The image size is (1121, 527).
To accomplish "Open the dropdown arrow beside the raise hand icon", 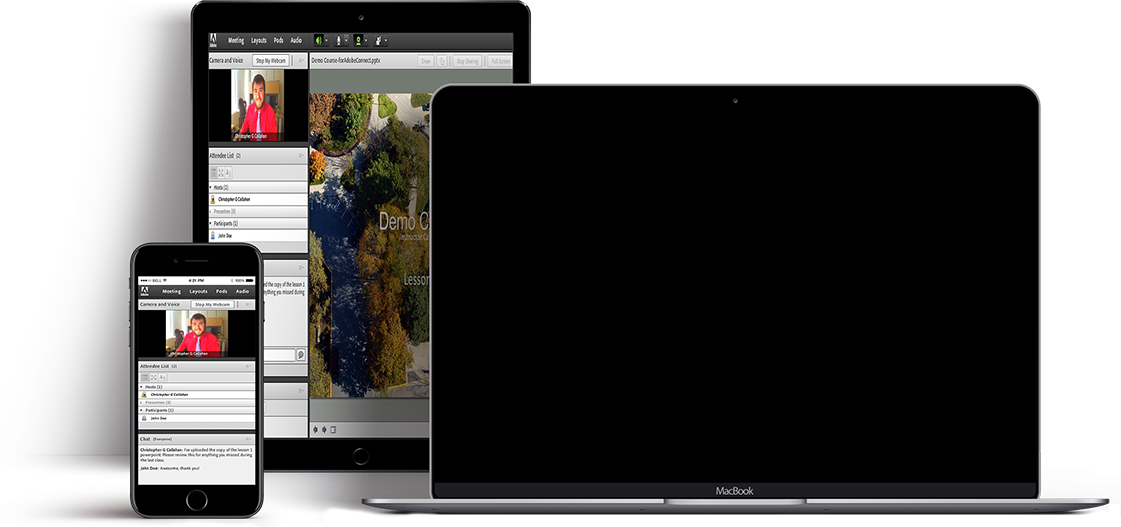I will (x=387, y=41).
